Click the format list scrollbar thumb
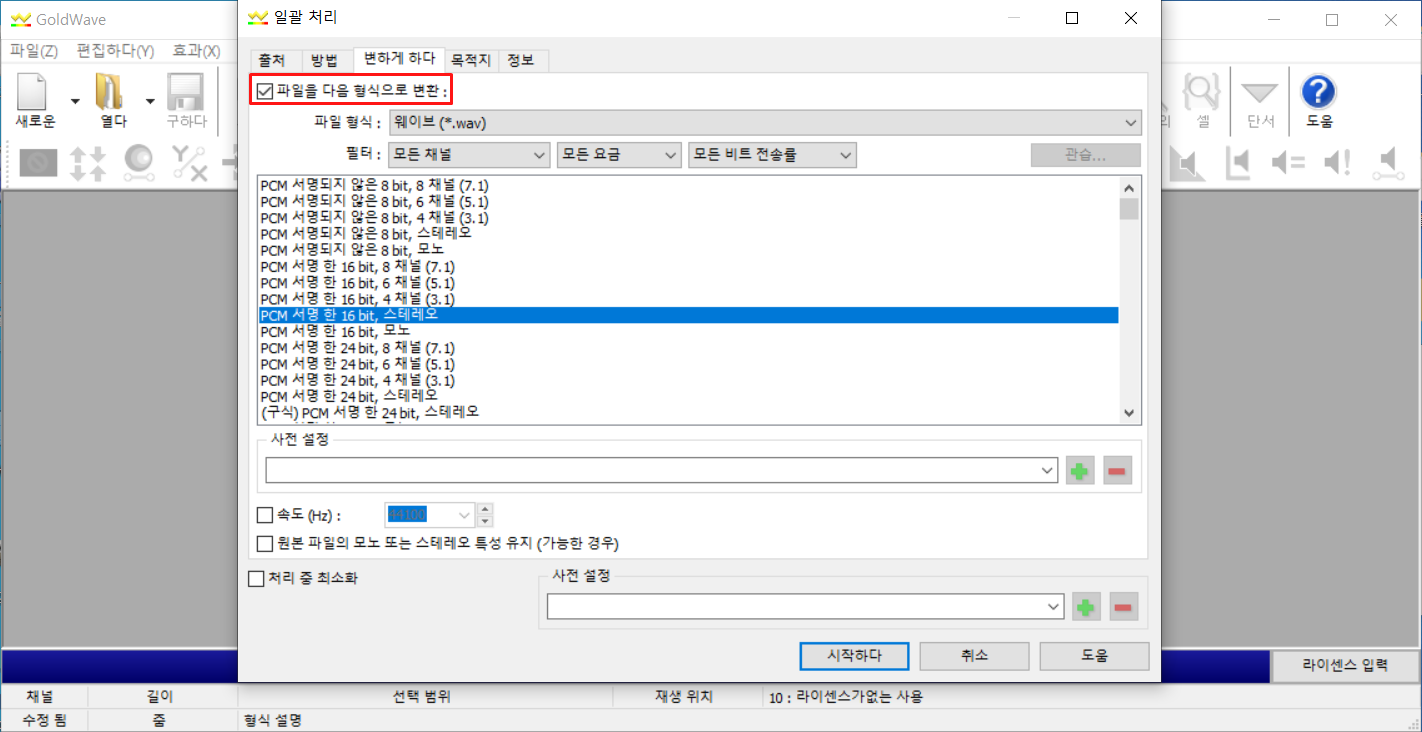The image size is (1422, 732). point(1129,208)
